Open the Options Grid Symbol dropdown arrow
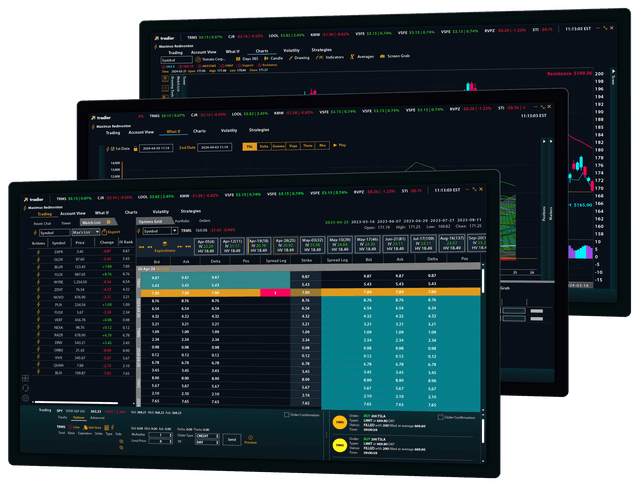 (x=174, y=231)
